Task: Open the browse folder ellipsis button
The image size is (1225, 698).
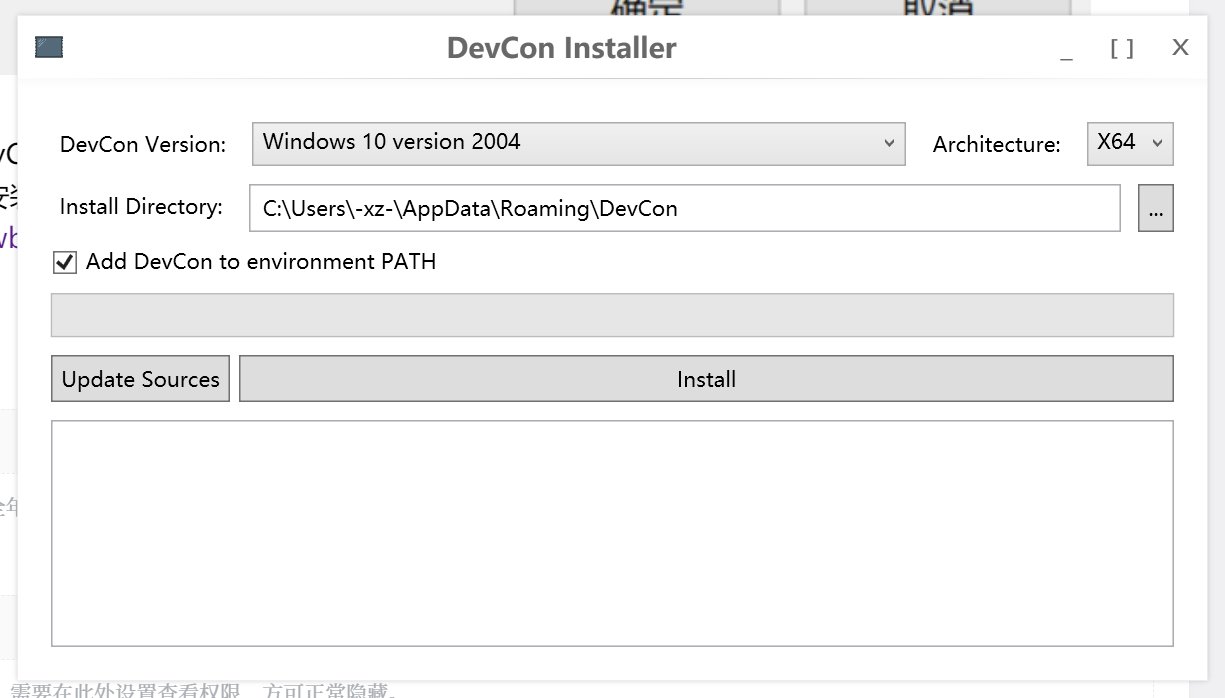Action: [x=1155, y=209]
